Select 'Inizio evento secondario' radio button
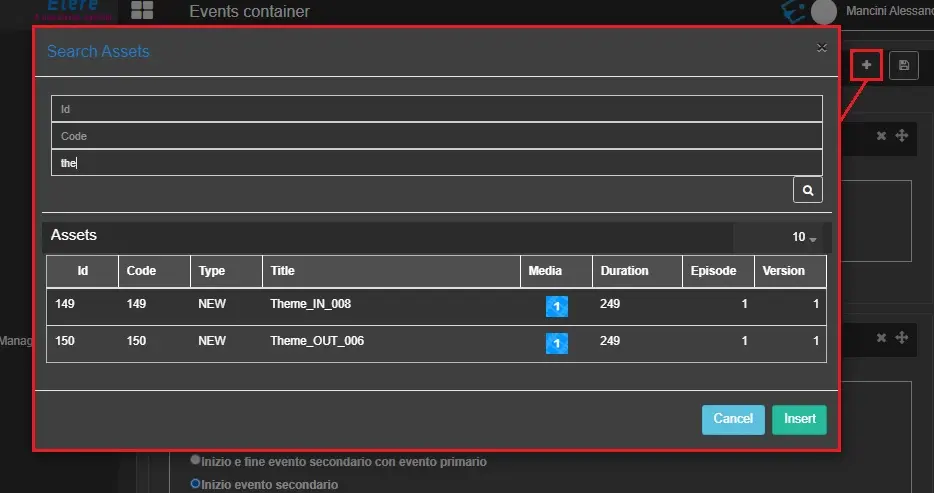The height and width of the screenshot is (493, 934). tap(195, 484)
